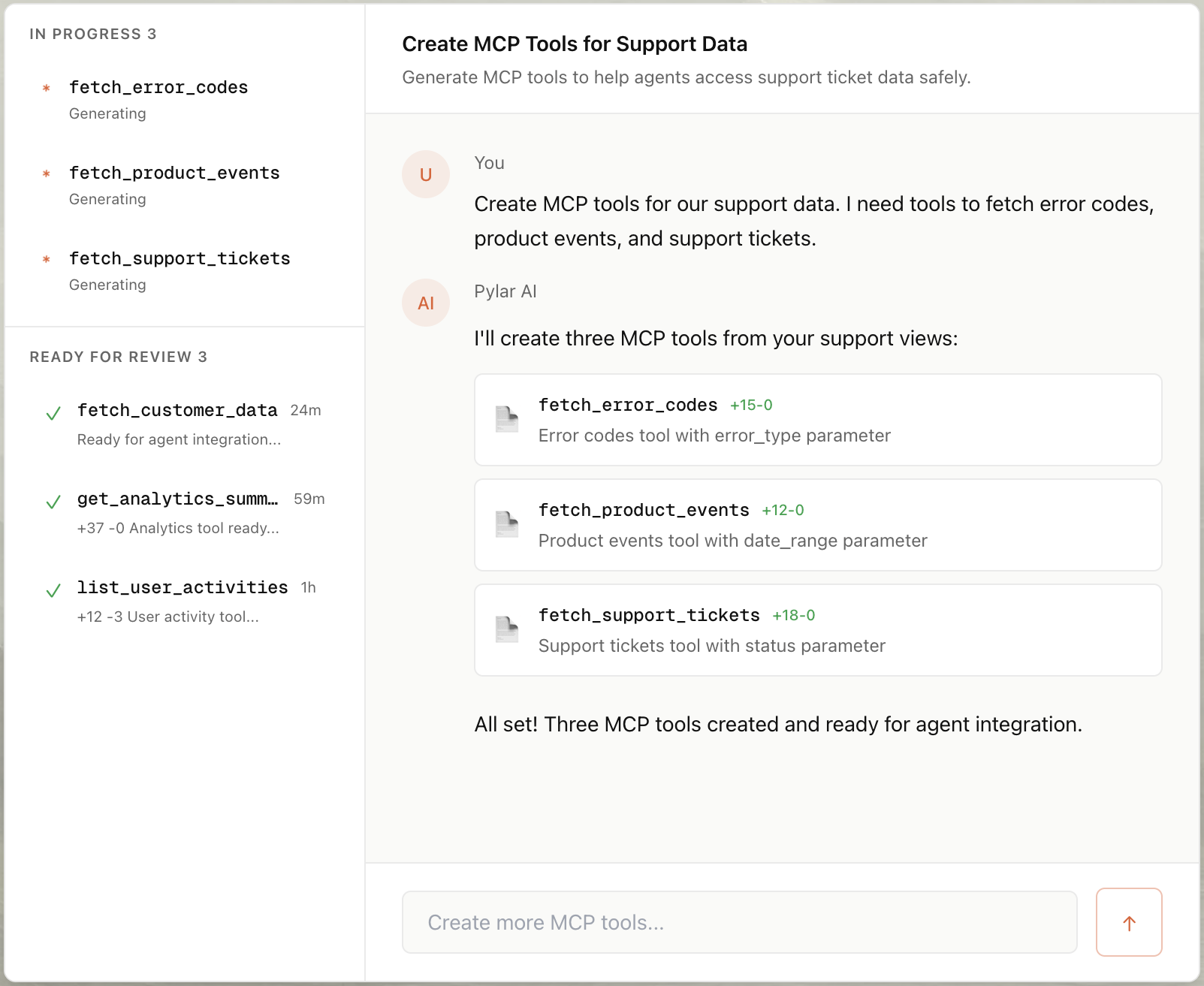Click the generating asterisk beside fetch_product_events

pos(47,173)
